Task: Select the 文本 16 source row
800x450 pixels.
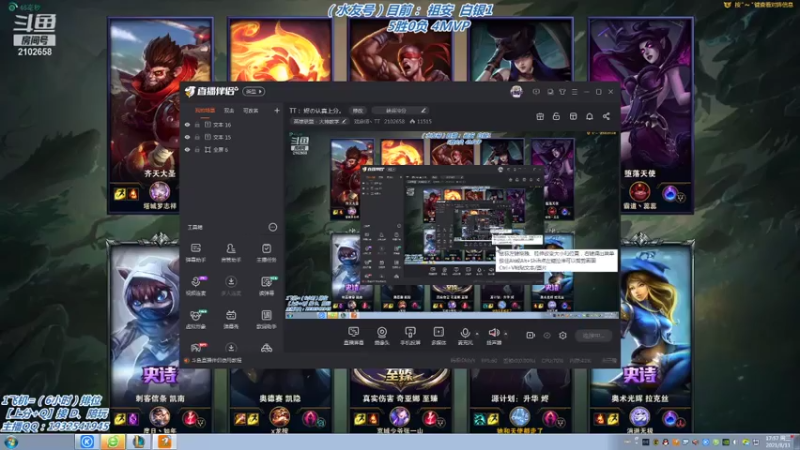Action: 232,124
